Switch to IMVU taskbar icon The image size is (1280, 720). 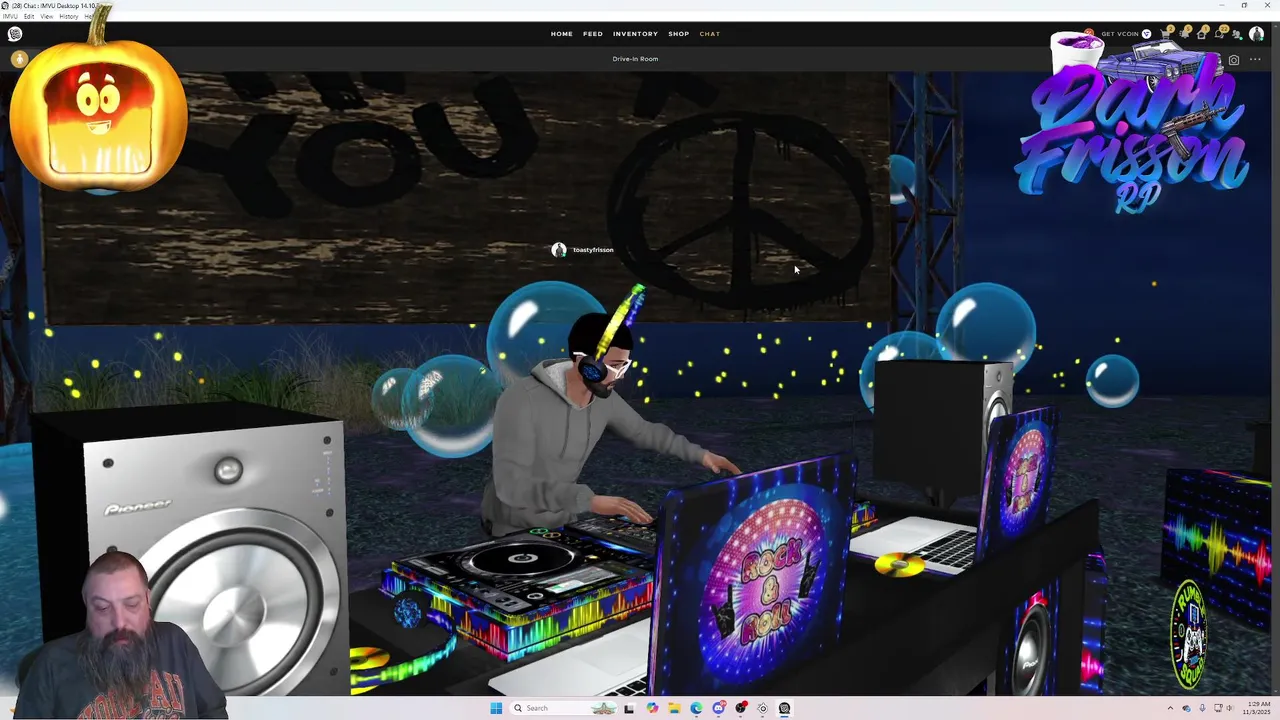pos(784,708)
